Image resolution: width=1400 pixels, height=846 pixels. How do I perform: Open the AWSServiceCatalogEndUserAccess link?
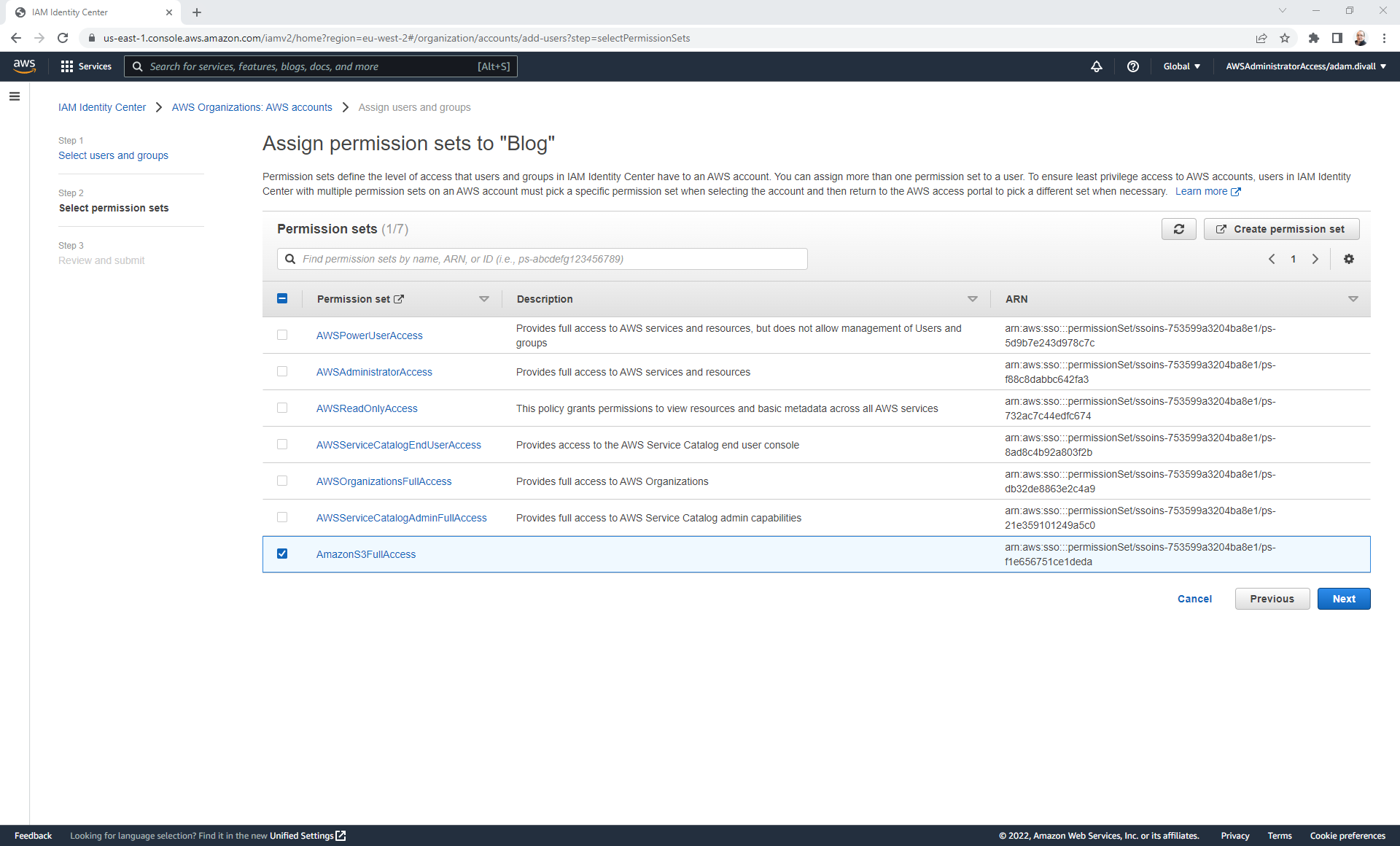click(x=398, y=445)
